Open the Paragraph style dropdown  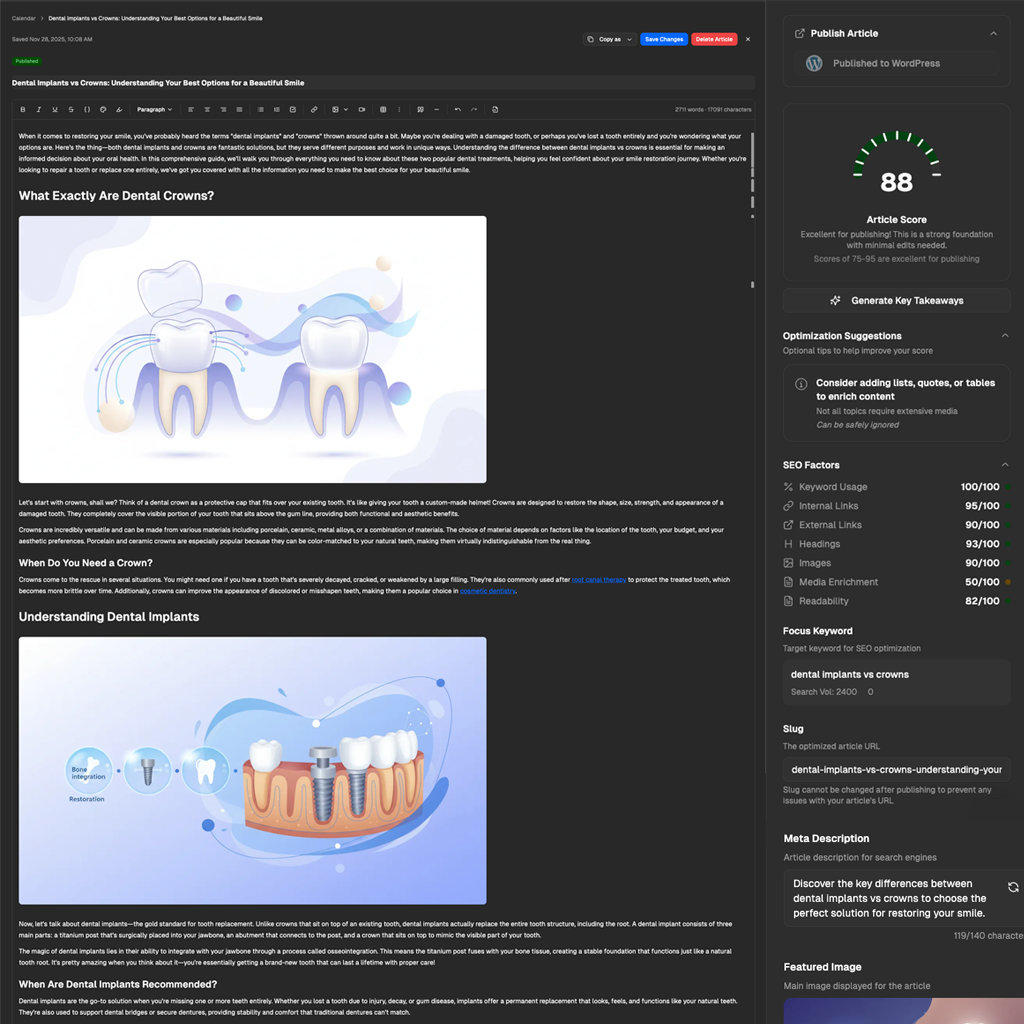[x=154, y=109]
